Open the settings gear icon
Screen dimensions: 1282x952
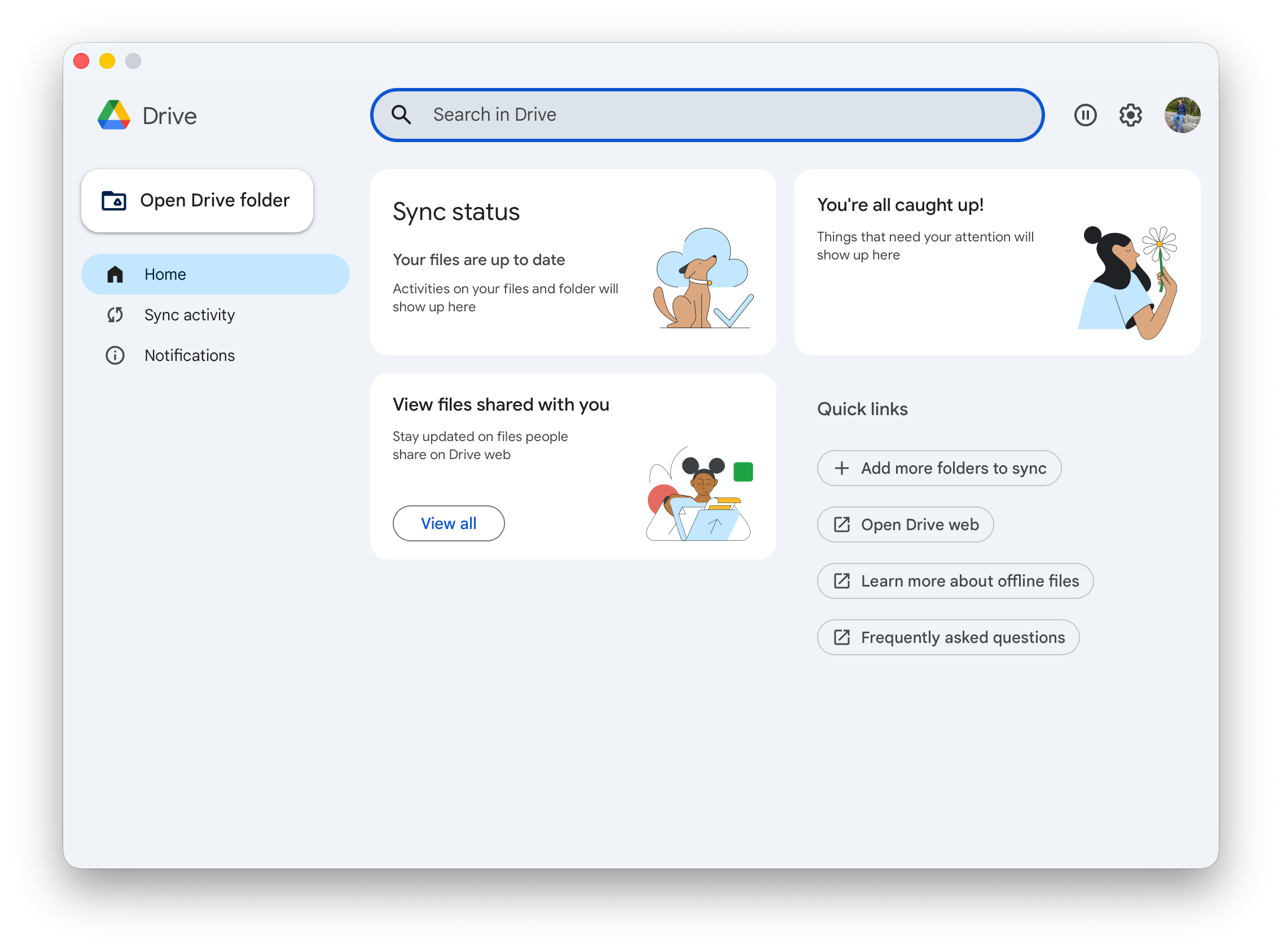[1131, 115]
